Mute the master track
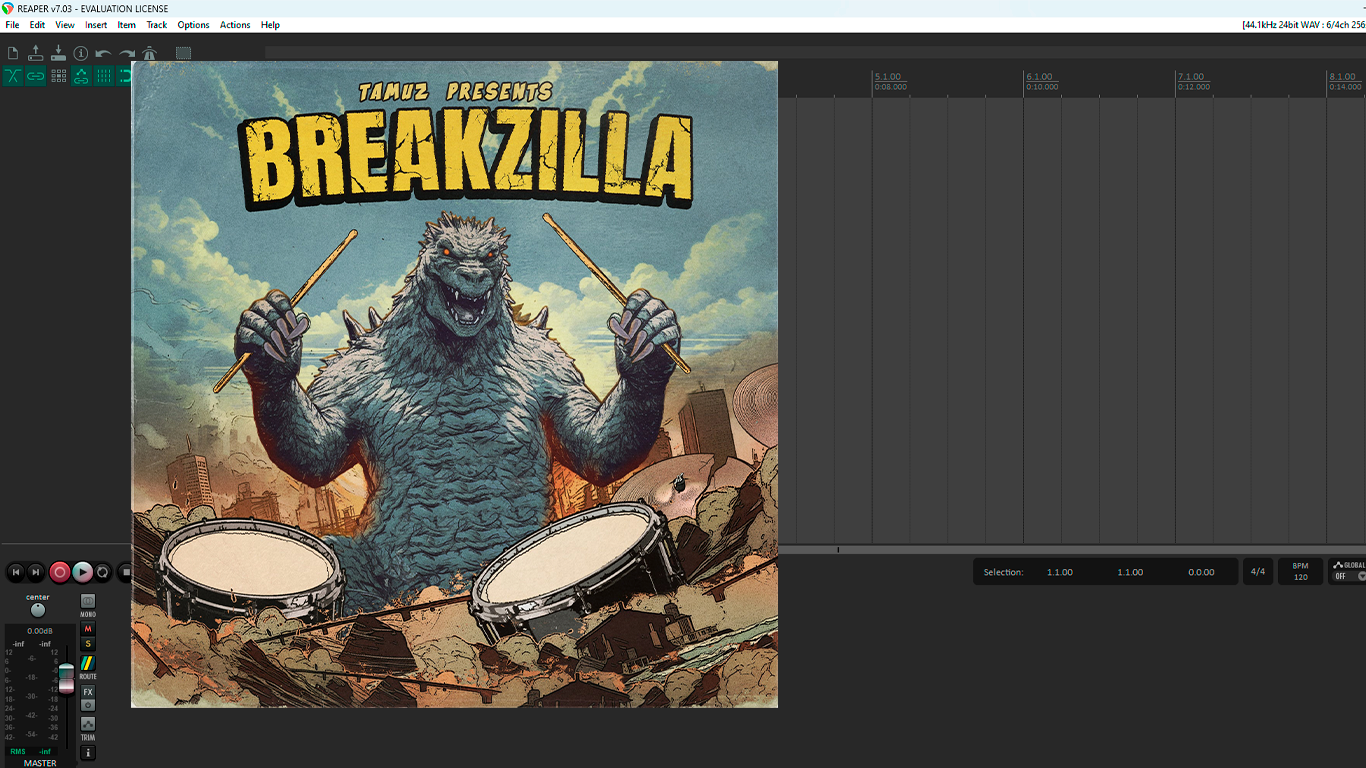Screen dimensions: 1366x768 88,629
